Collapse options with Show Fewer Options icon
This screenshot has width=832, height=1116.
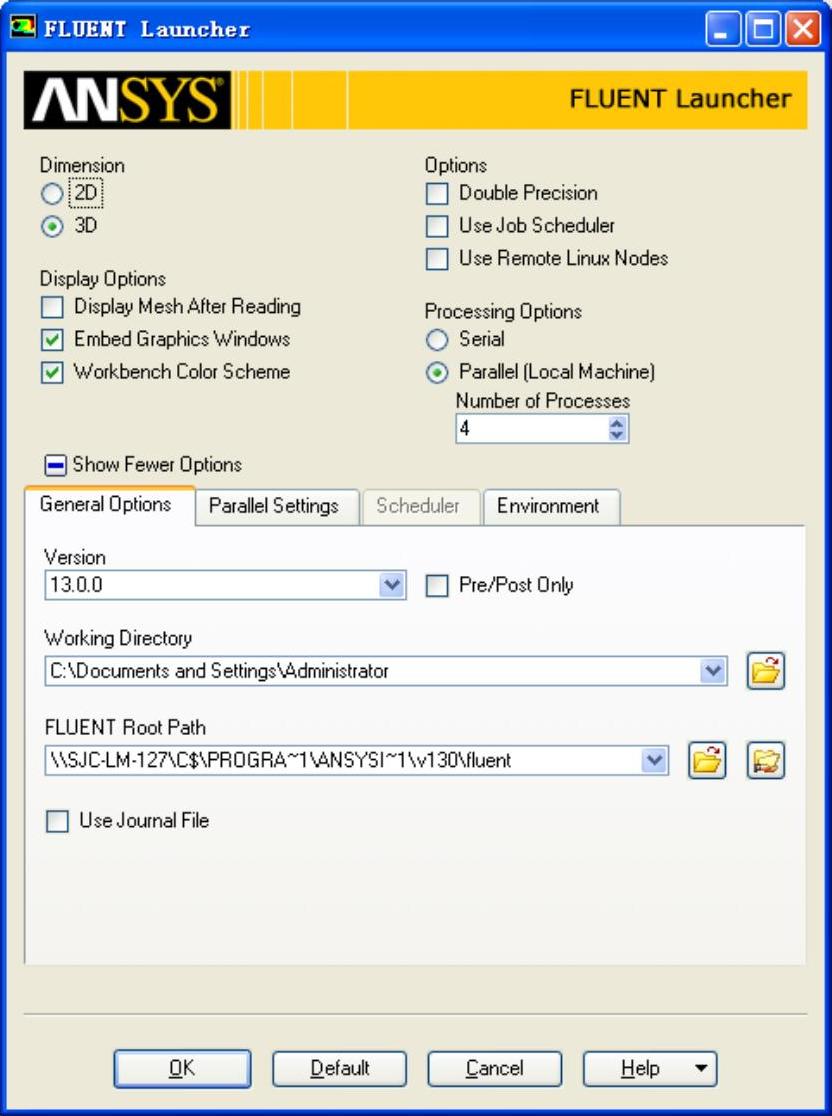pyautogui.click(x=56, y=465)
